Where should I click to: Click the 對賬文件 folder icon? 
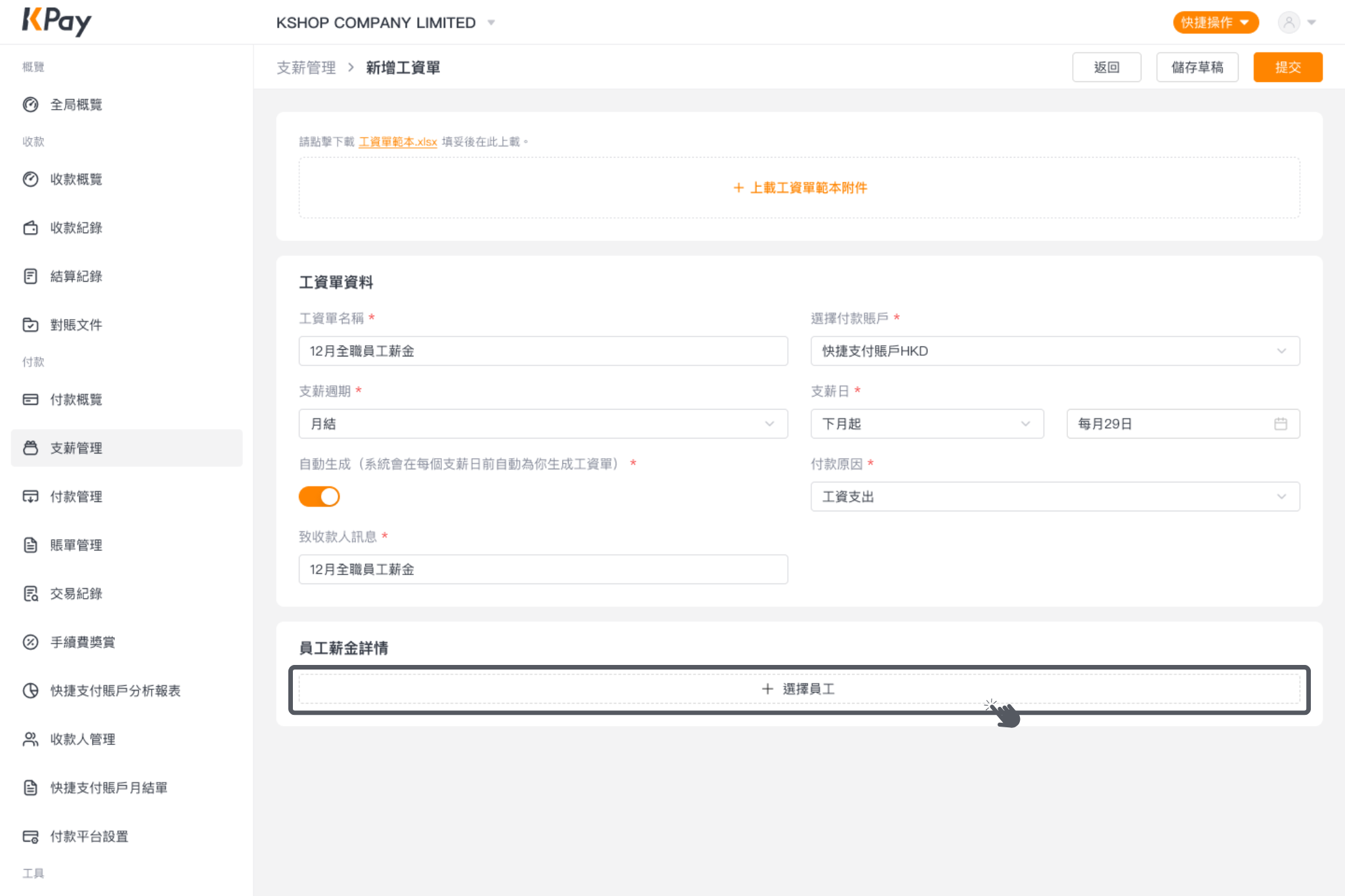(30, 325)
